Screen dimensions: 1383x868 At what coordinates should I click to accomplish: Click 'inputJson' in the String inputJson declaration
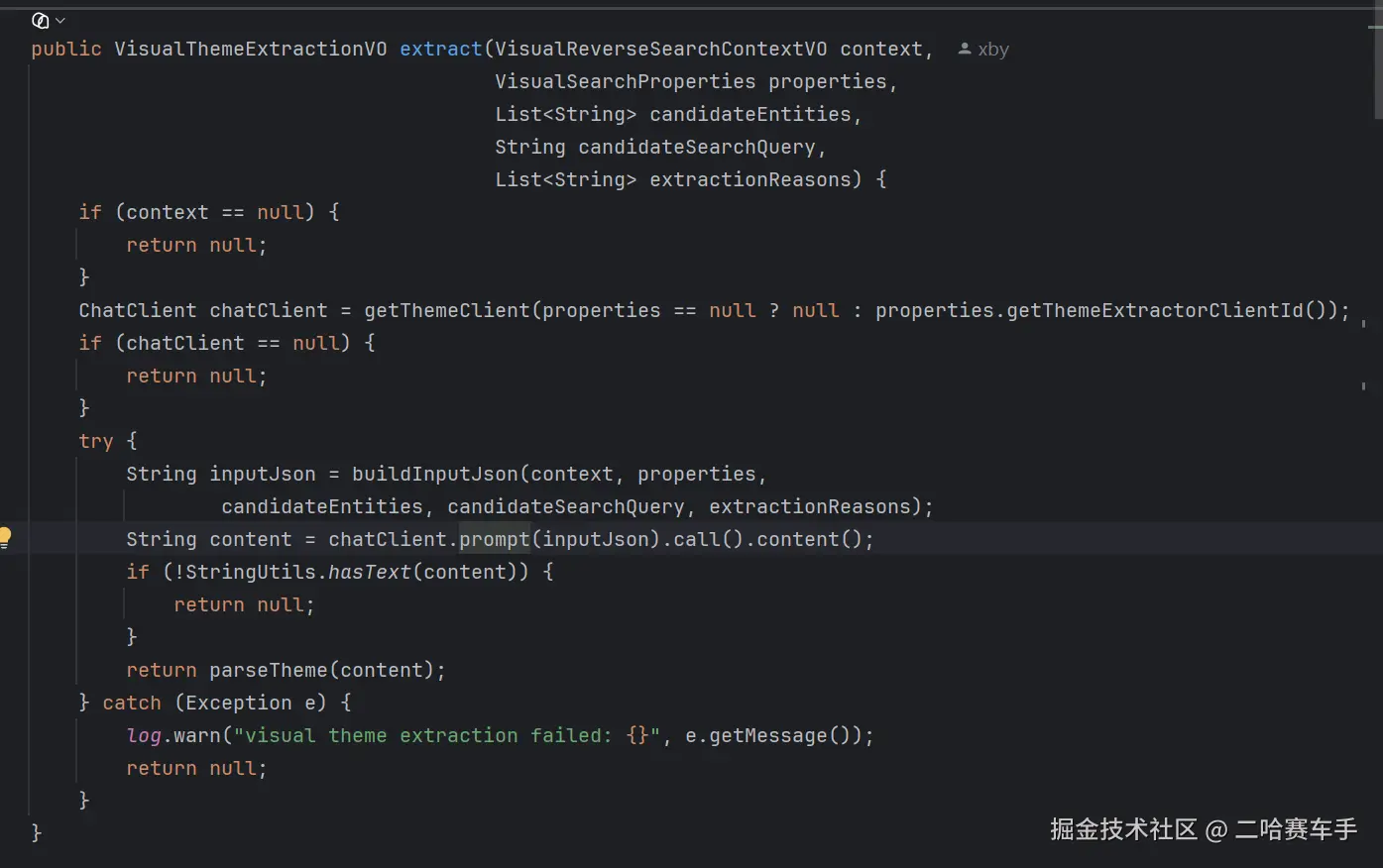tap(263, 474)
